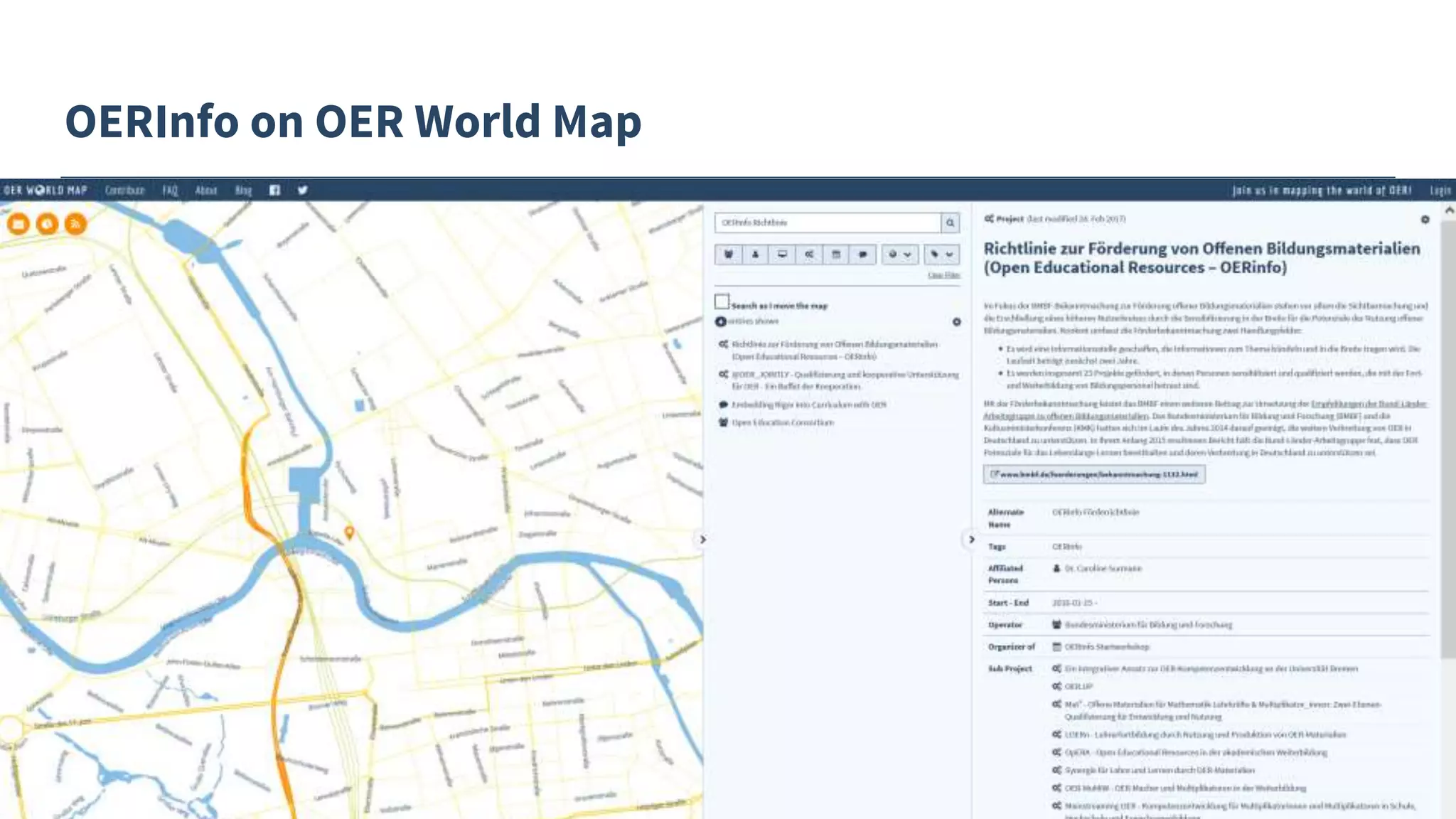Filter results by project type
This screenshot has height=819, width=1456.
[809, 255]
